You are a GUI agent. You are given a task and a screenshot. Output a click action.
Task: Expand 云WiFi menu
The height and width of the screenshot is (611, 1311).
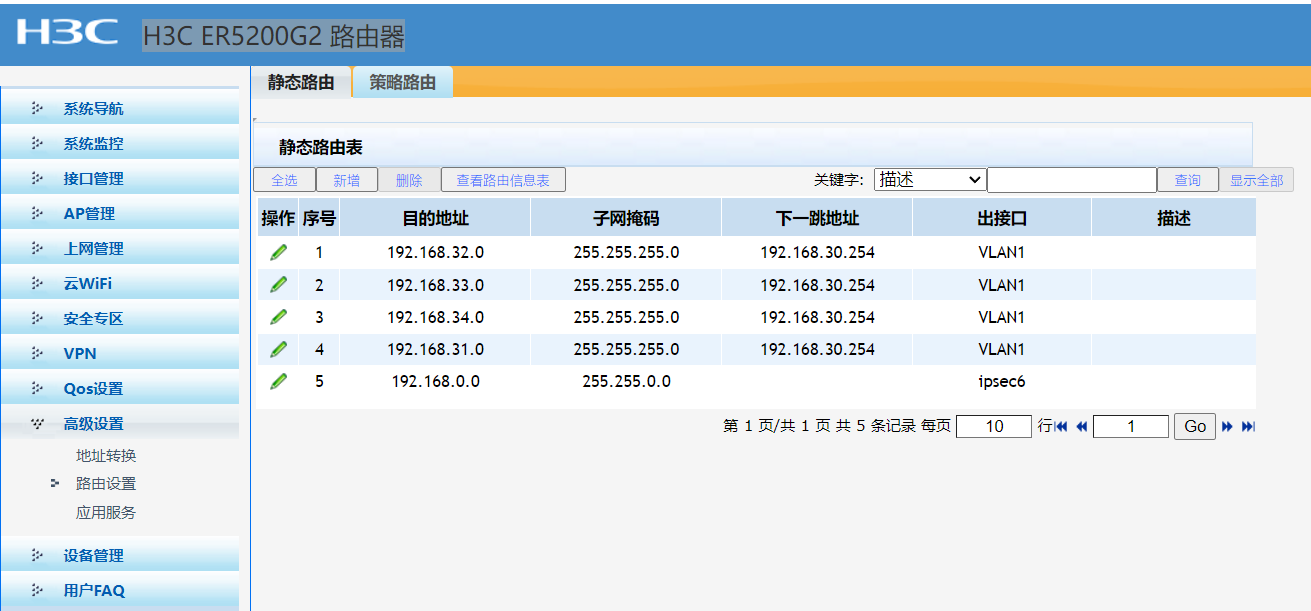coord(120,284)
